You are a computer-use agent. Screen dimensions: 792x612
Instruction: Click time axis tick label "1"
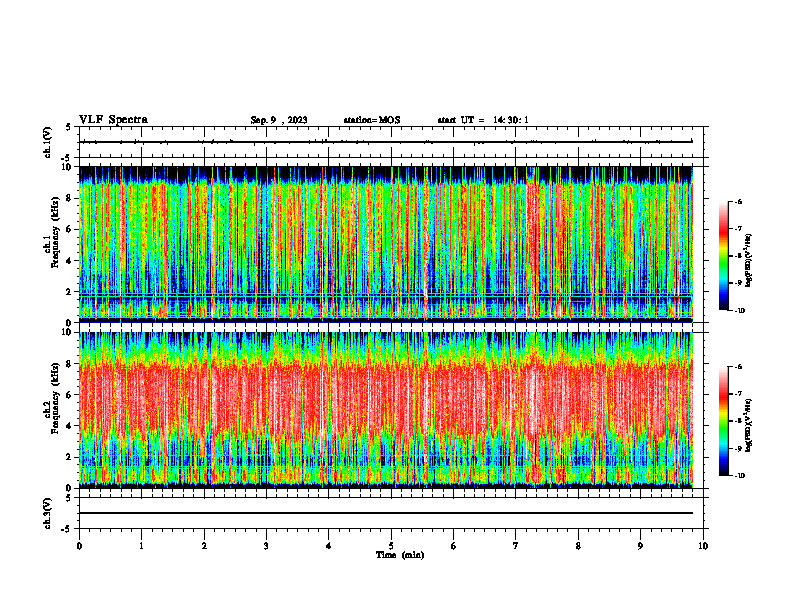tap(141, 546)
